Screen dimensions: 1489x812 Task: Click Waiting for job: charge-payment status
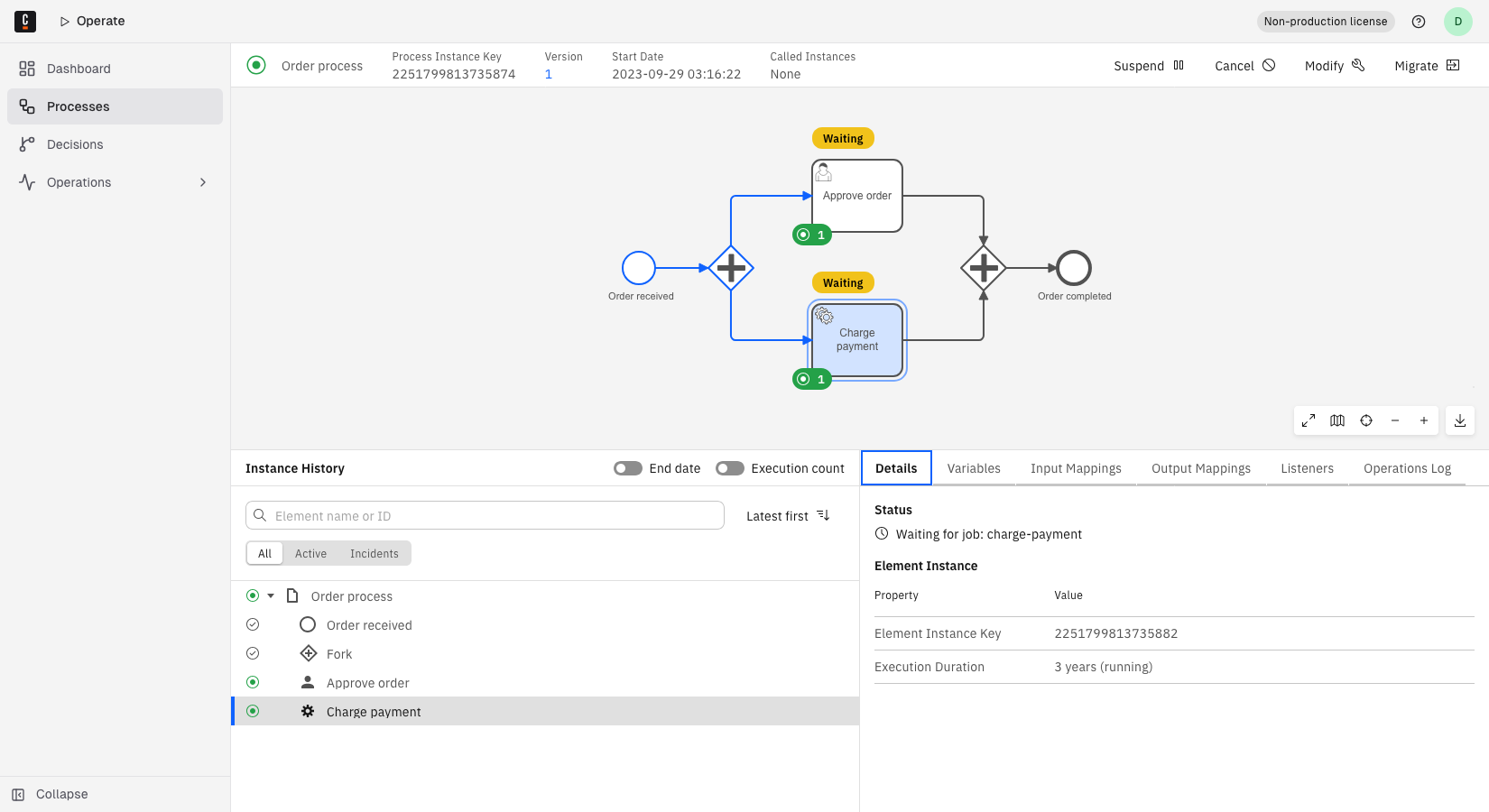988,534
